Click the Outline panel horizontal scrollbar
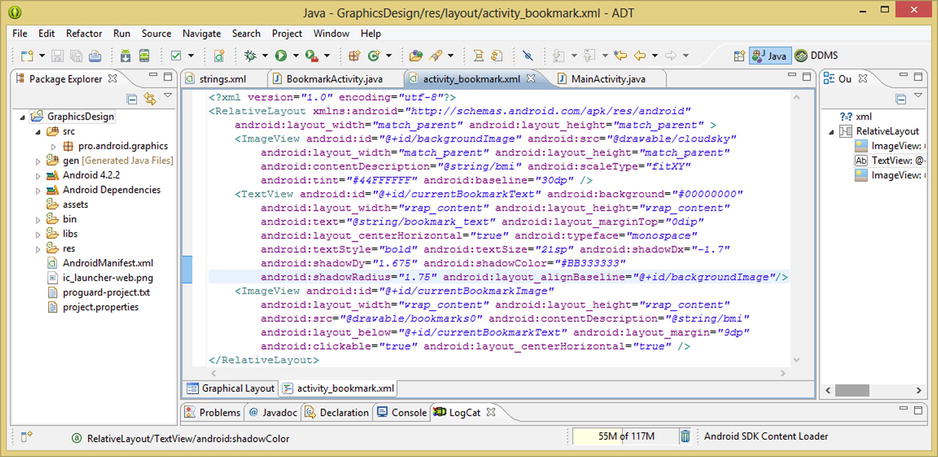The width and height of the screenshot is (938, 457). pyautogui.click(x=852, y=390)
